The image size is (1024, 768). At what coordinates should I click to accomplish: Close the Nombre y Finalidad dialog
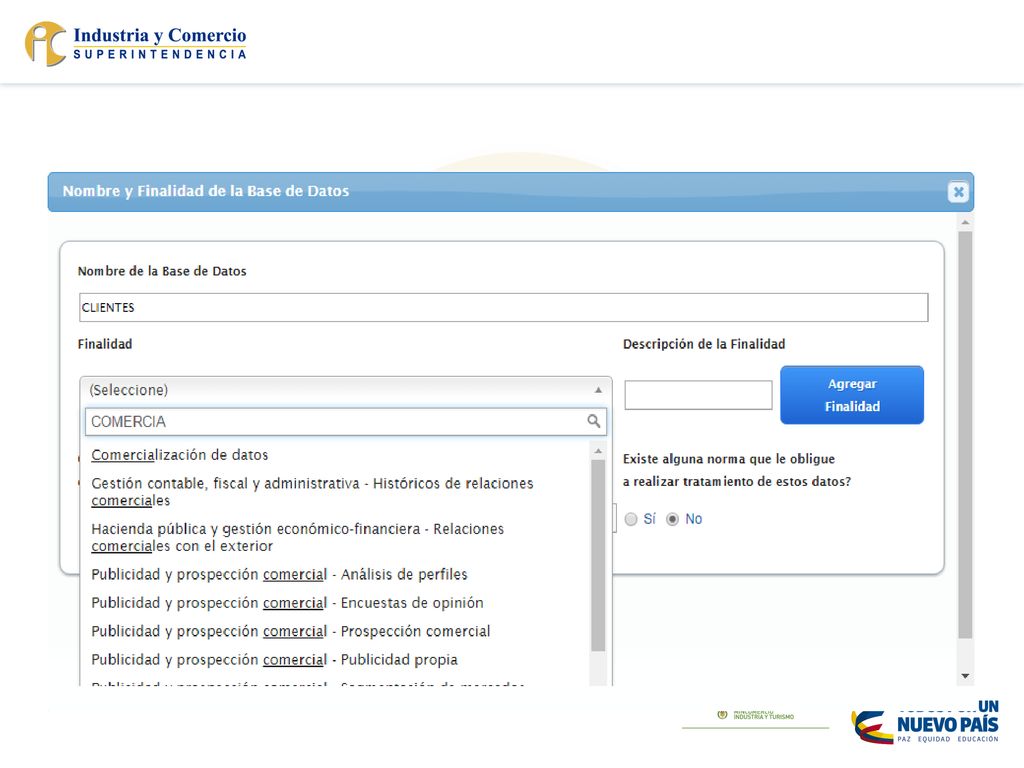tap(958, 191)
